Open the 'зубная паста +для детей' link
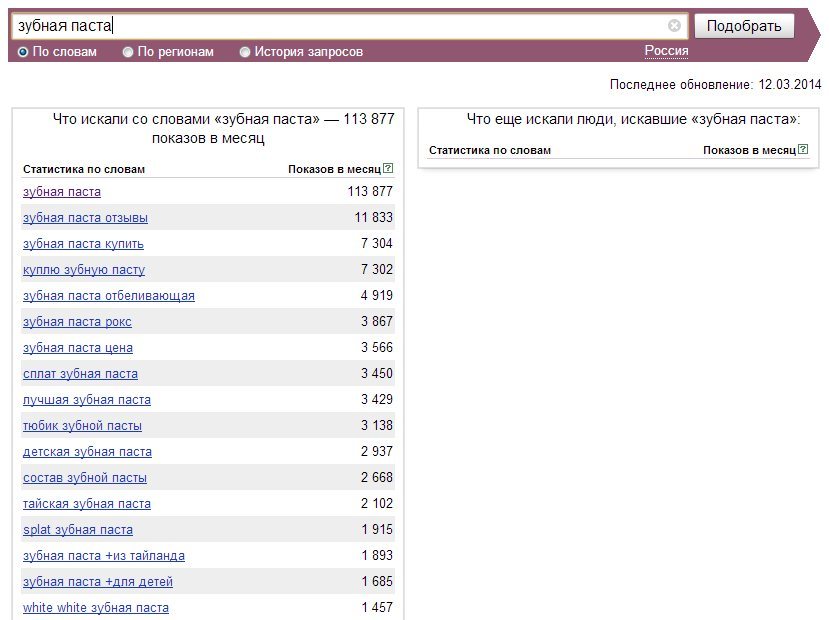The width and height of the screenshot is (829, 620). (x=98, y=581)
